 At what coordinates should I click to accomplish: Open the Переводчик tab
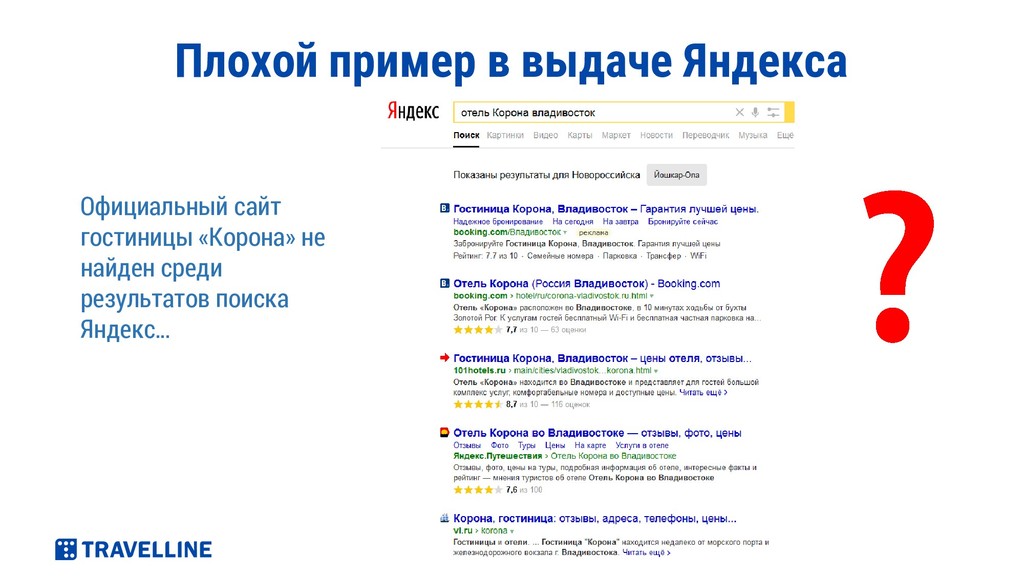coord(705,135)
